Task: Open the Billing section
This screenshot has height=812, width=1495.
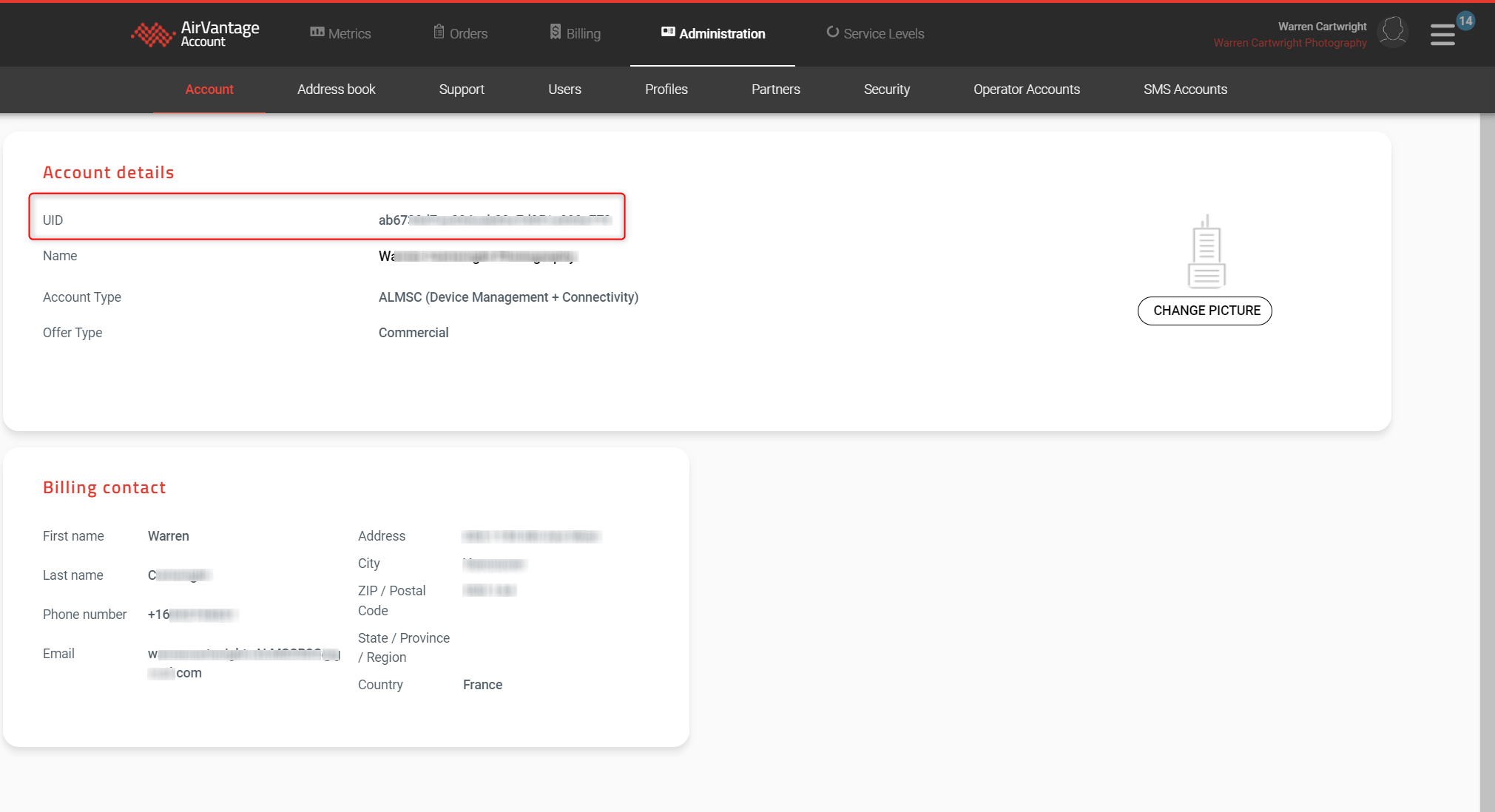Action: (x=575, y=33)
